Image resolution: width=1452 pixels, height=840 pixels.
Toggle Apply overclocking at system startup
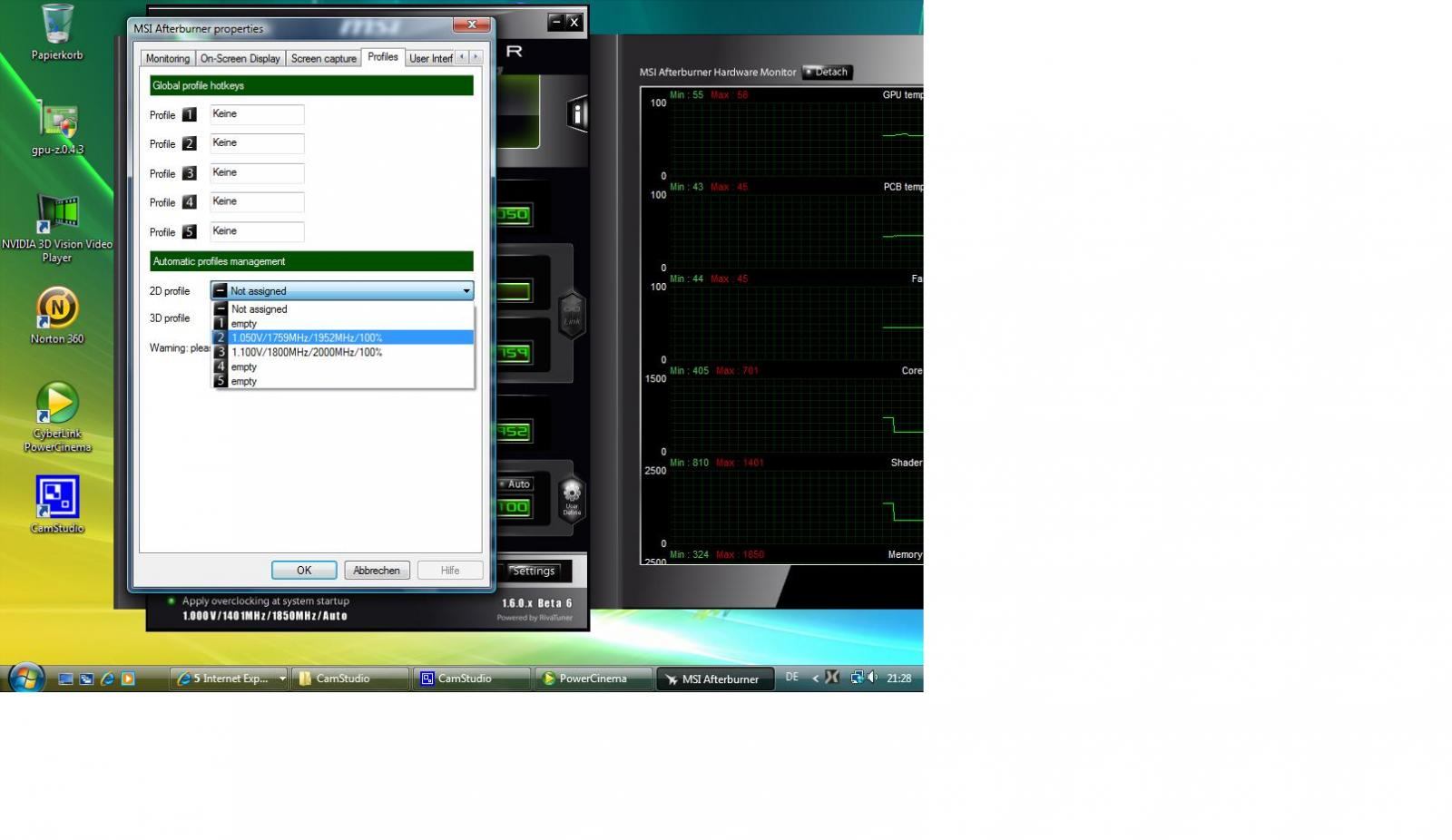172,601
